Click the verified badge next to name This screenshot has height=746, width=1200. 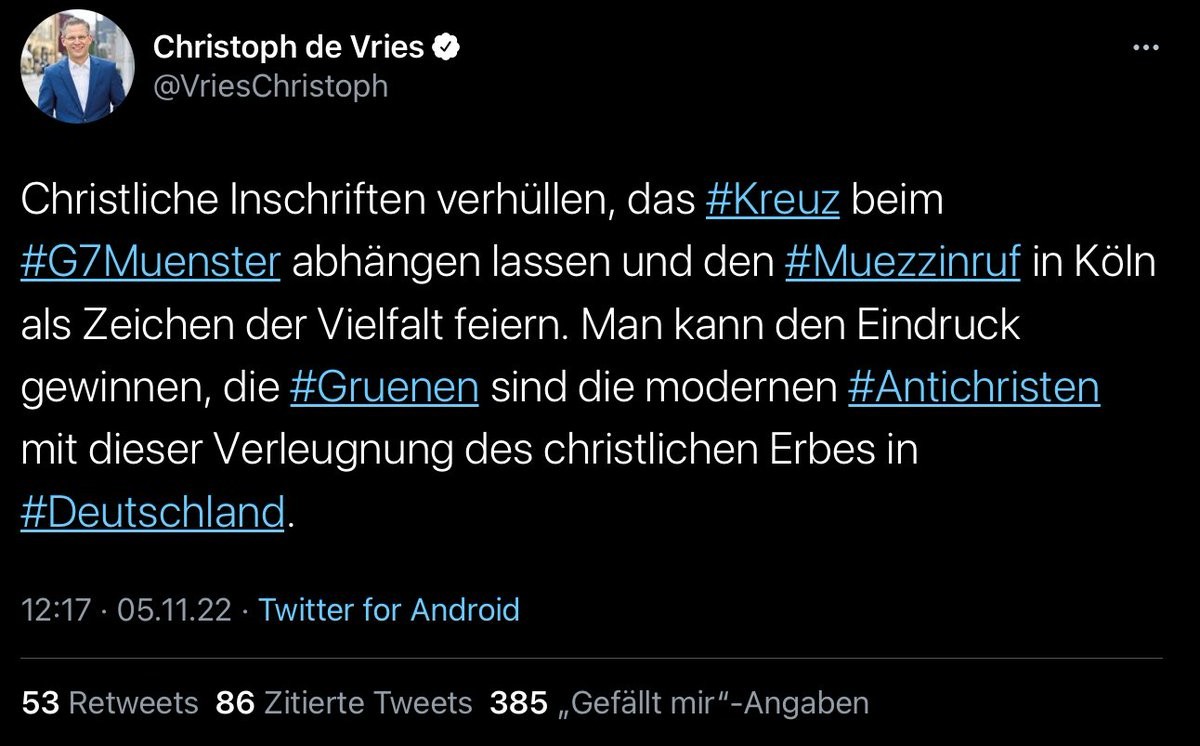(x=445, y=47)
